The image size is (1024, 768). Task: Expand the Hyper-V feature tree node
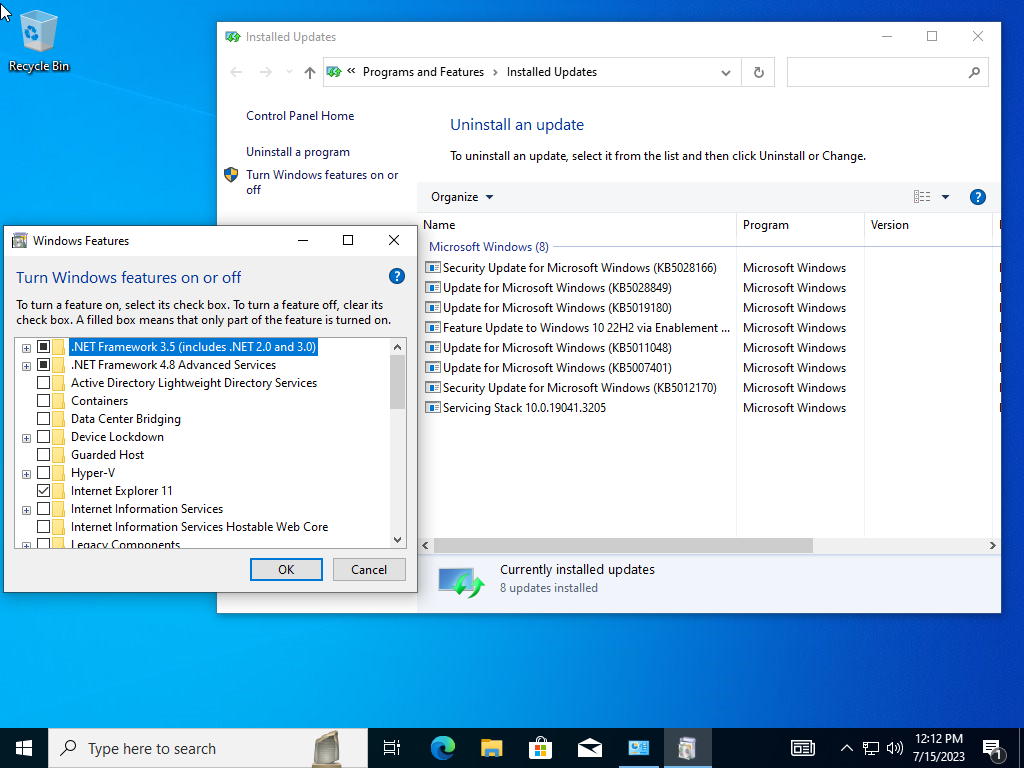pyautogui.click(x=26, y=474)
